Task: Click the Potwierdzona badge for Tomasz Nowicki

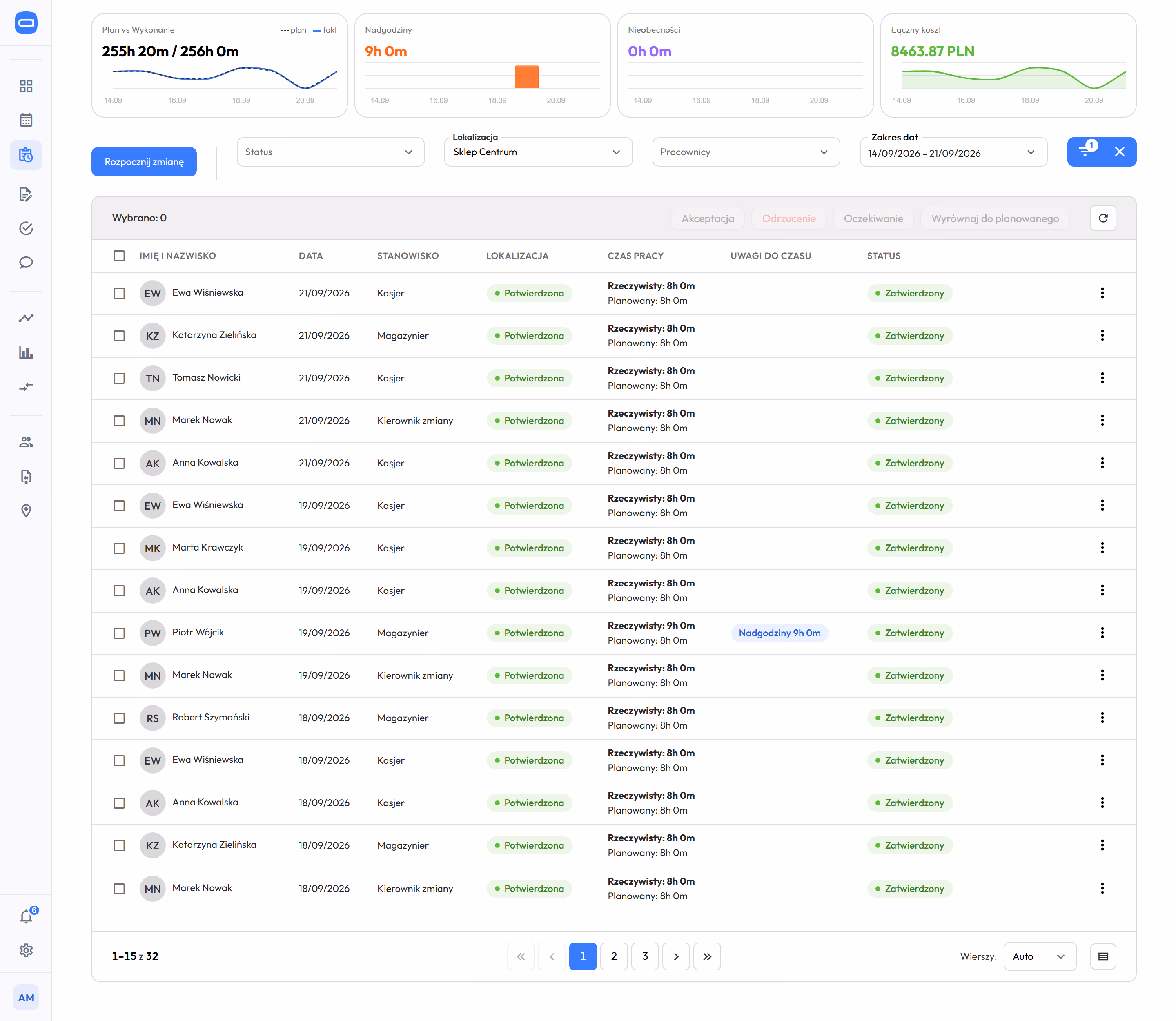Action: (529, 378)
